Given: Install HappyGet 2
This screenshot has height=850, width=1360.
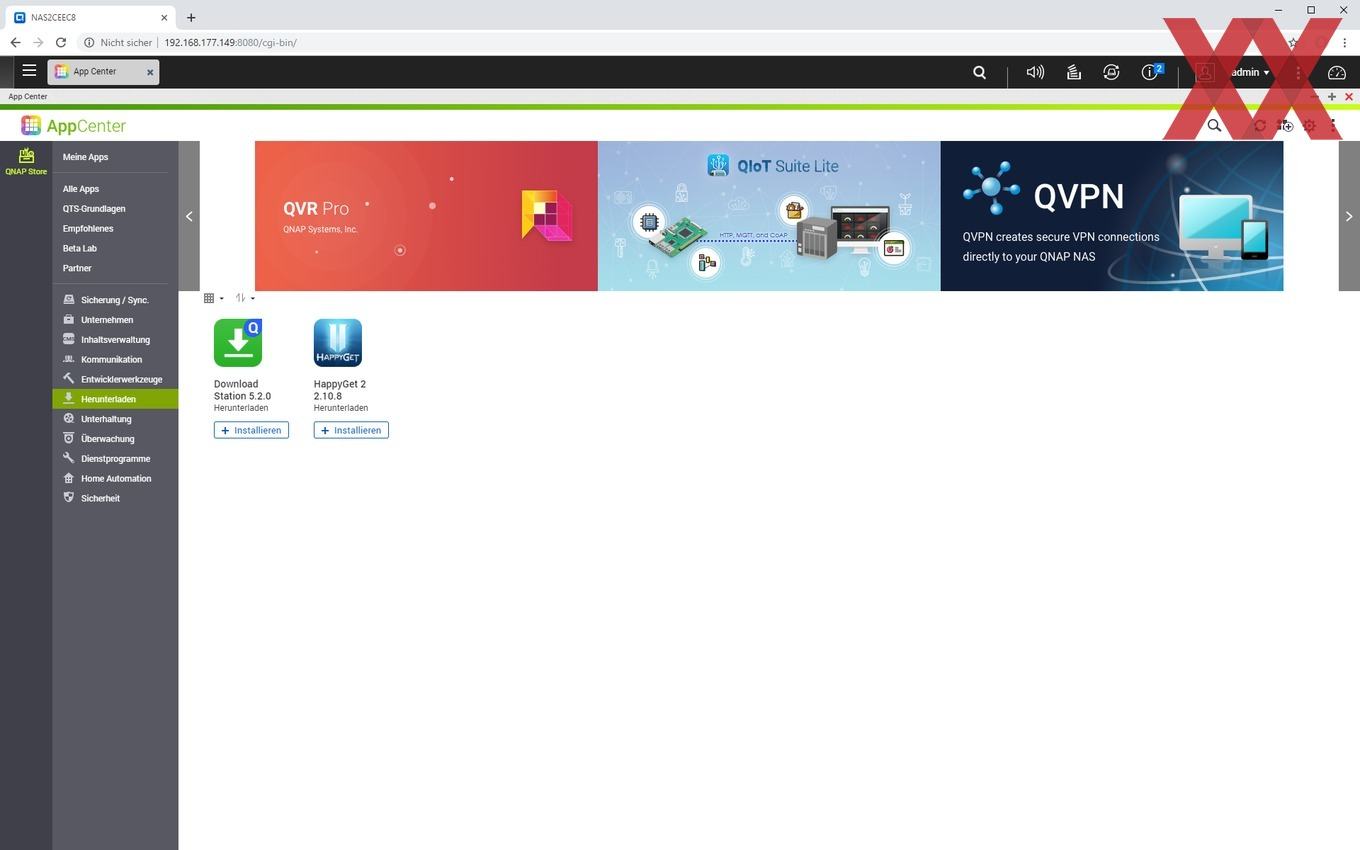Looking at the screenshot, I should click(351, 430).
